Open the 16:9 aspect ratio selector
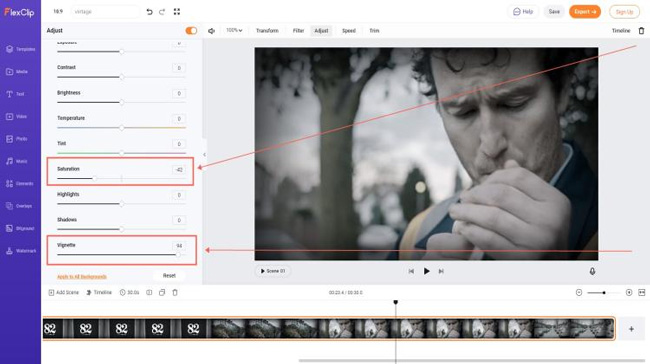 coord(58,12)
